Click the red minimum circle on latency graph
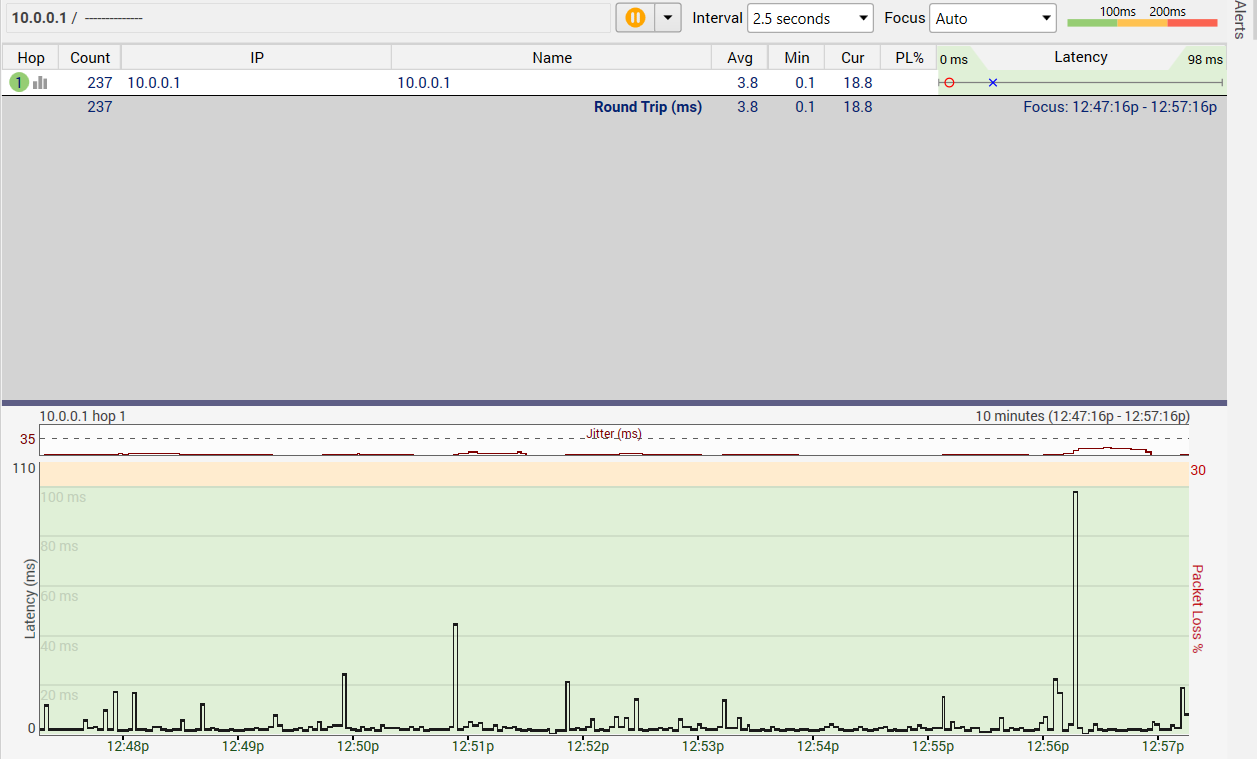The height and width of the screenshot is (759, 1257). coord(949,83)
